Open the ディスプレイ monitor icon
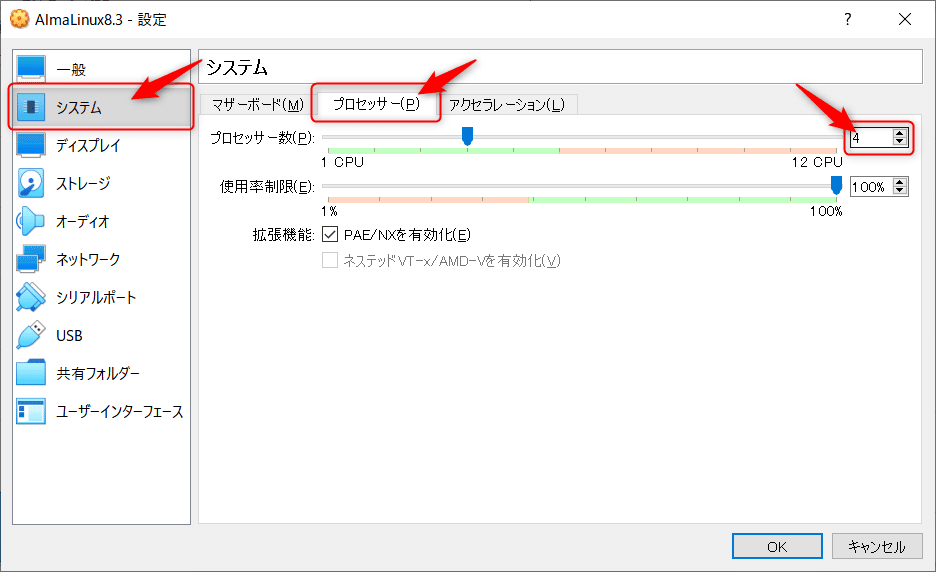936x572 pixels. click(31, 145)
